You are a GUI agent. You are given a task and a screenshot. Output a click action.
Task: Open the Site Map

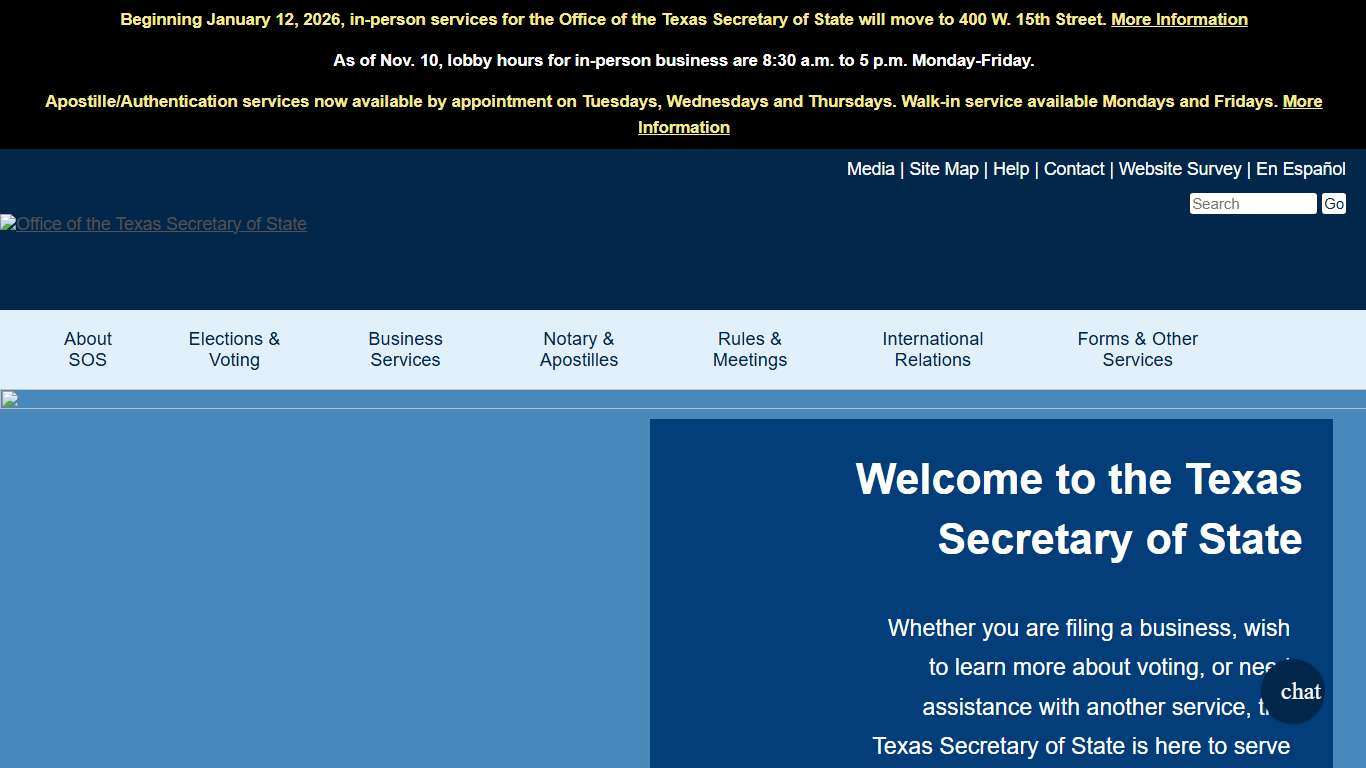[943, 169]
